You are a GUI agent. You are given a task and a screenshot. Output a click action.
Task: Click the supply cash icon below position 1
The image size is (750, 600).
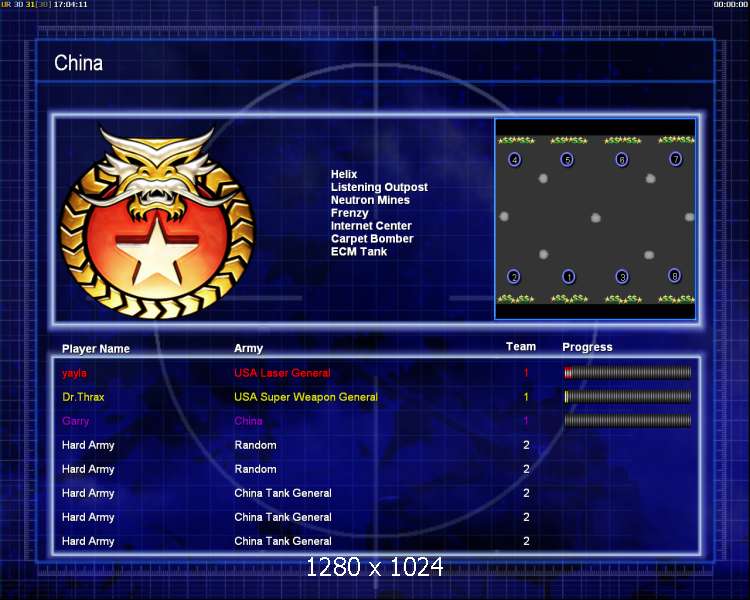coord(569,299)
